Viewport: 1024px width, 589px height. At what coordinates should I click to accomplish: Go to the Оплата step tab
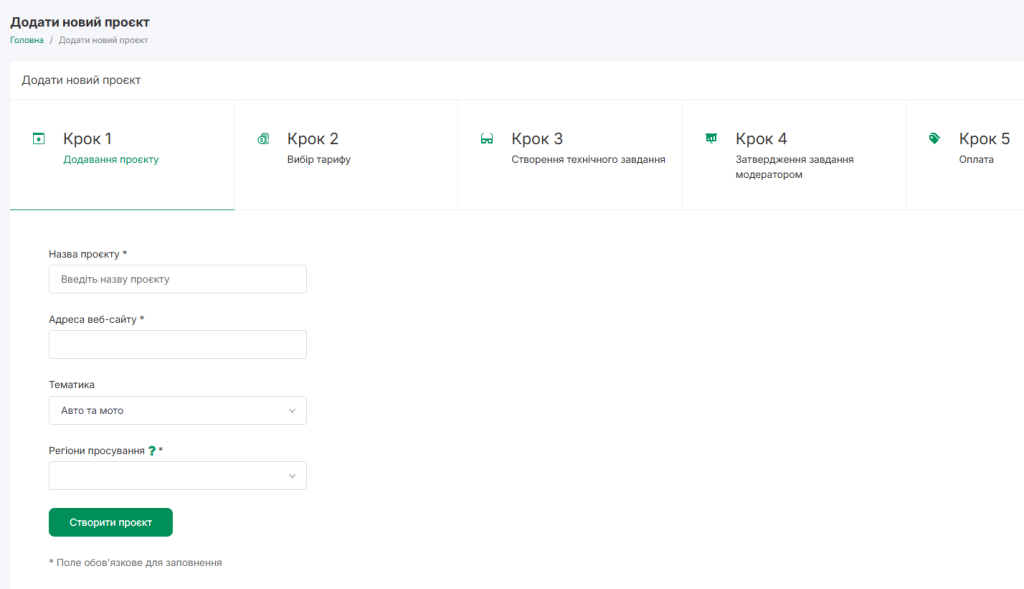click(976, 159)
